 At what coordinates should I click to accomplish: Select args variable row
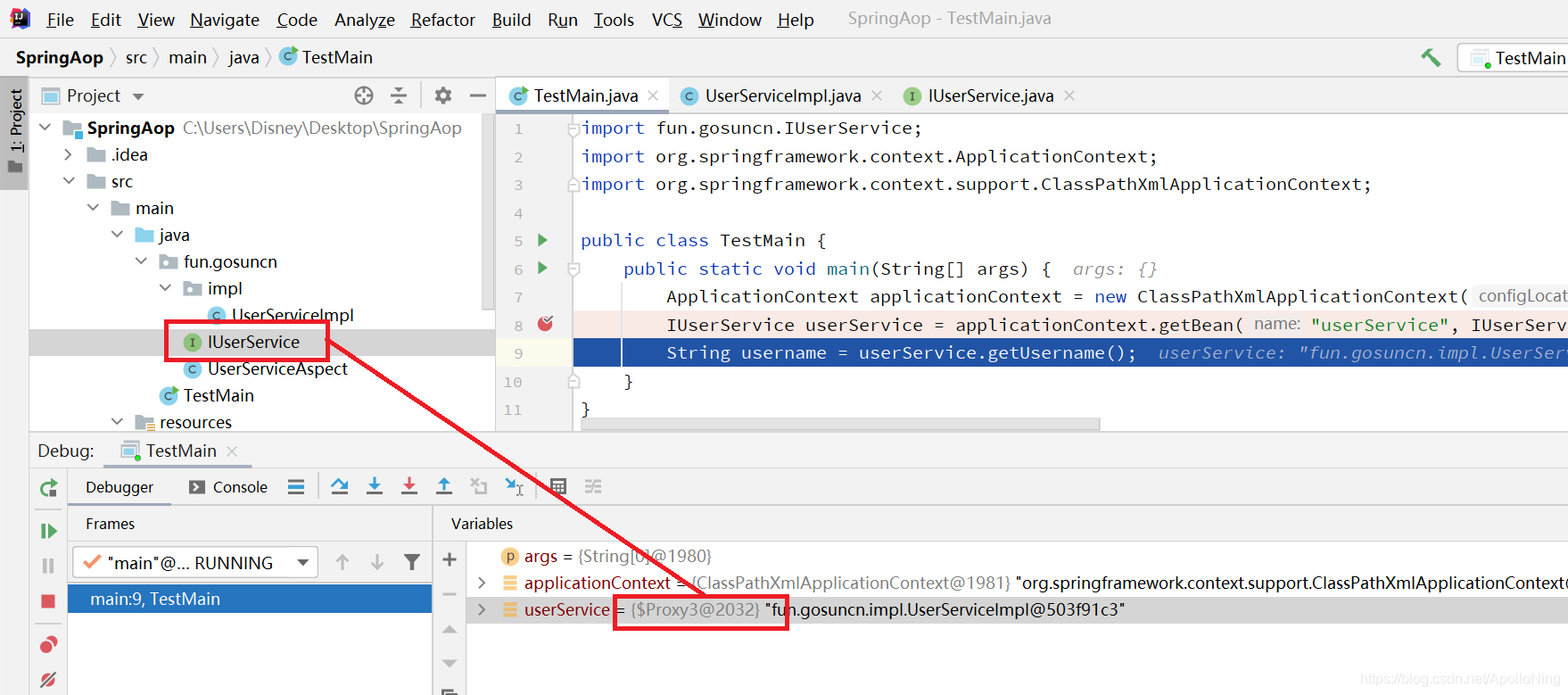point(1017,556)
